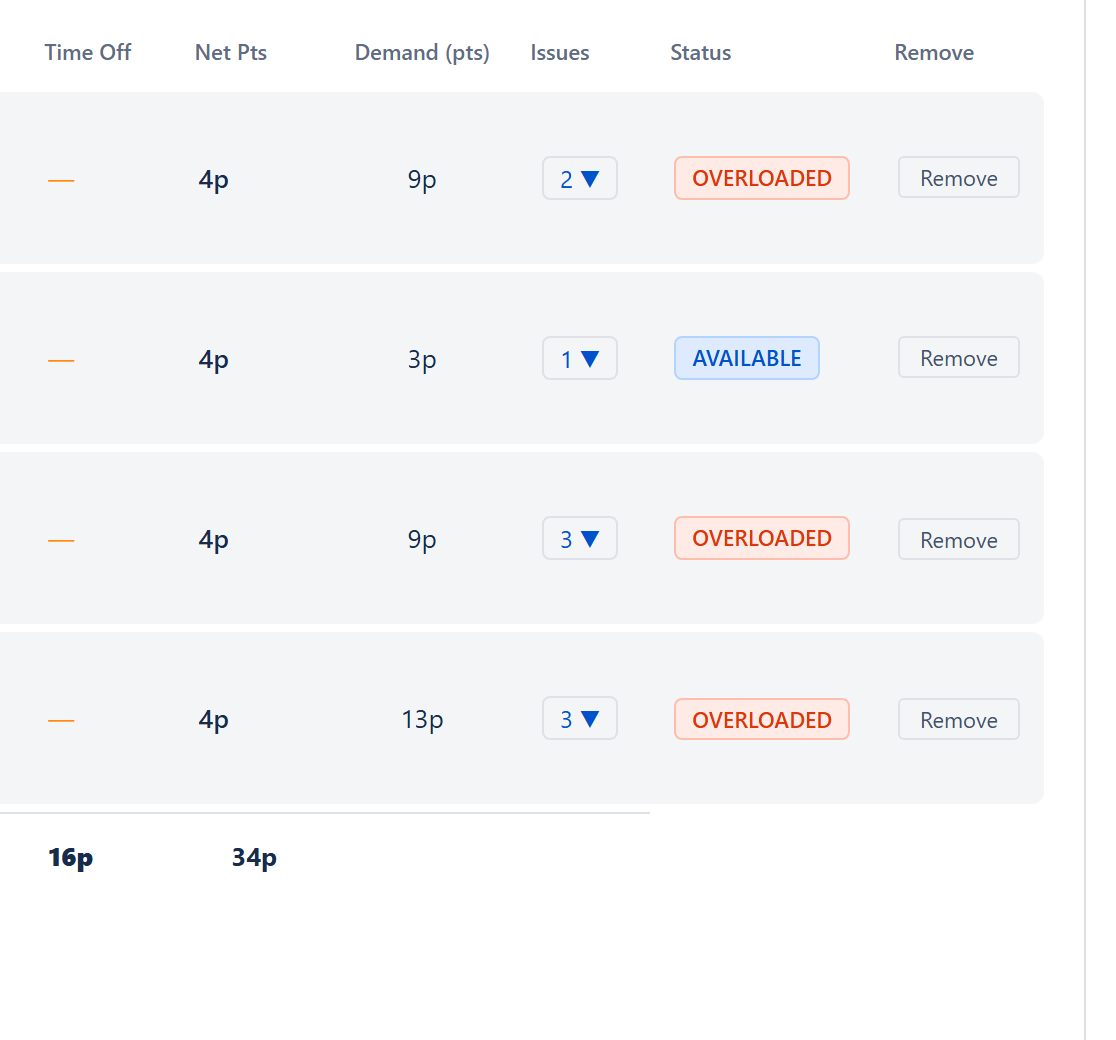The width and height of the screenshot is (1116, 1040).
Task: Expand the issues dropdown showing 1
Action: (x=579, y=358)
